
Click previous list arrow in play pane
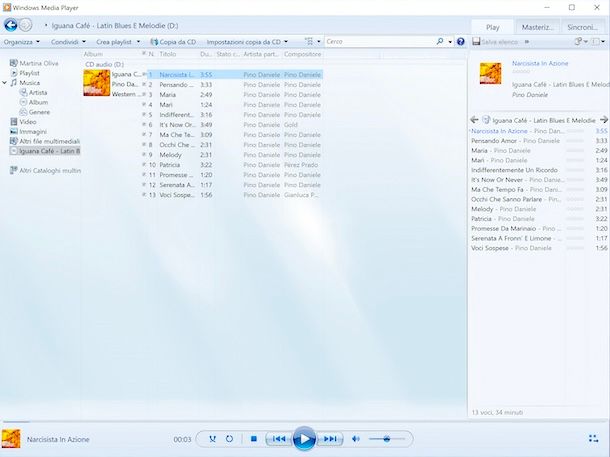[x=474, y=120]
